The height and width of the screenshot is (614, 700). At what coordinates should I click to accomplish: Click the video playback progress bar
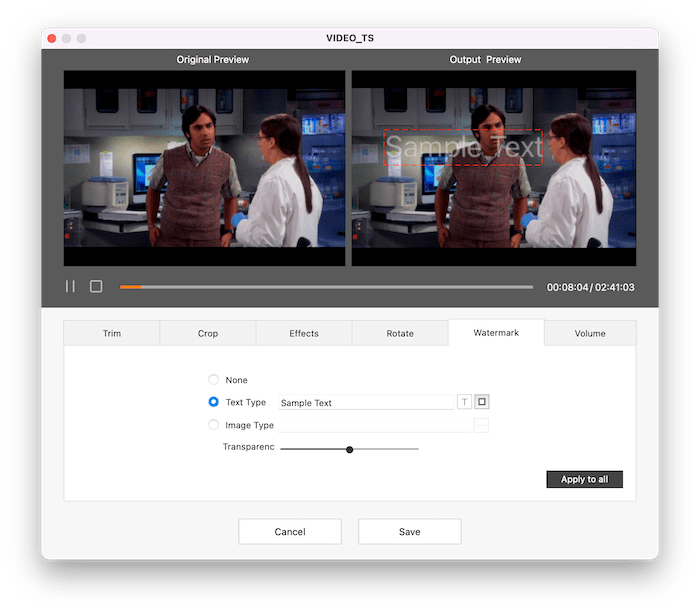tap(326, 287)
